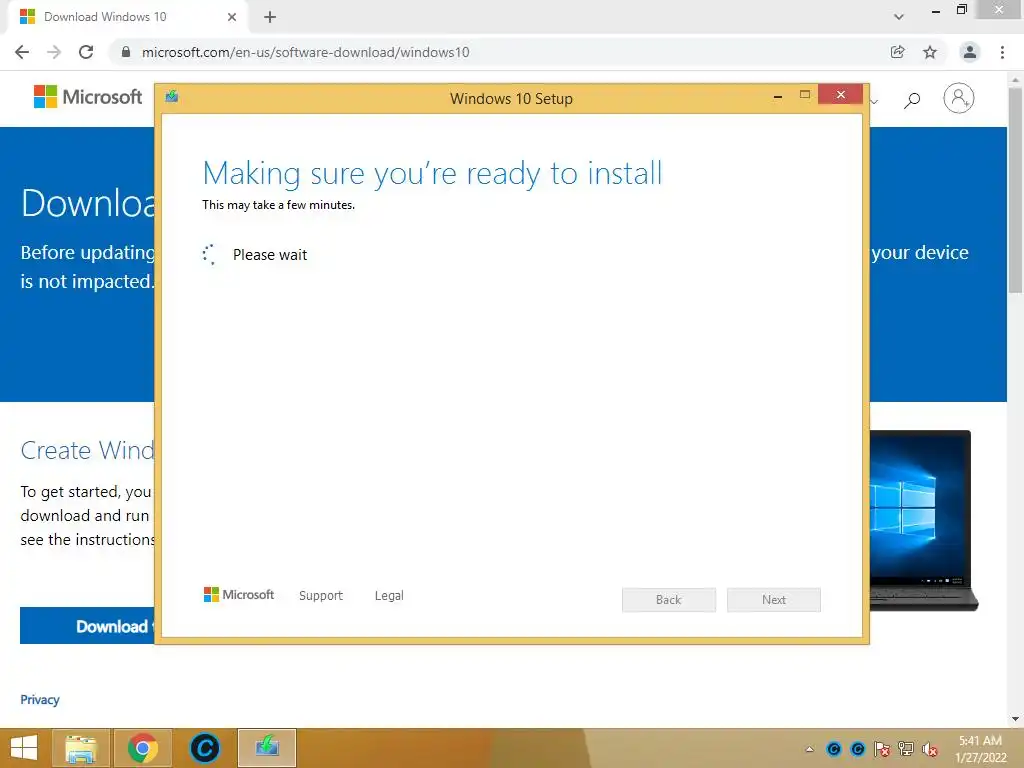Reload the Microsoft download page

pyautogui.click(x=86, y=52)
